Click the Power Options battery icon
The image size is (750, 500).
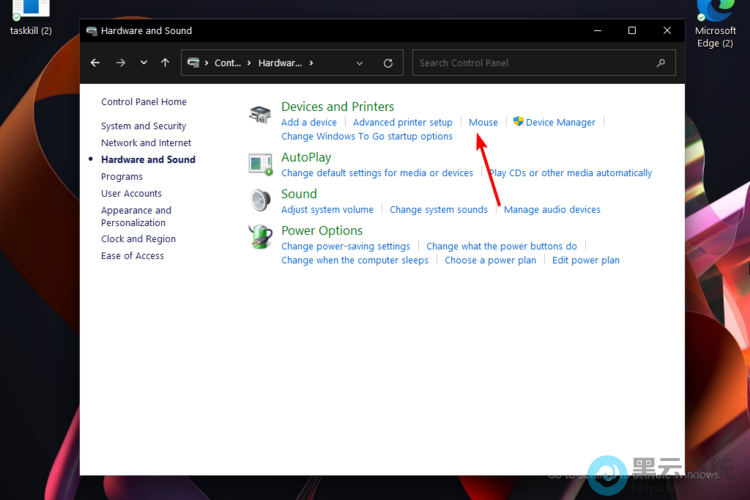[x=260, y=237]
